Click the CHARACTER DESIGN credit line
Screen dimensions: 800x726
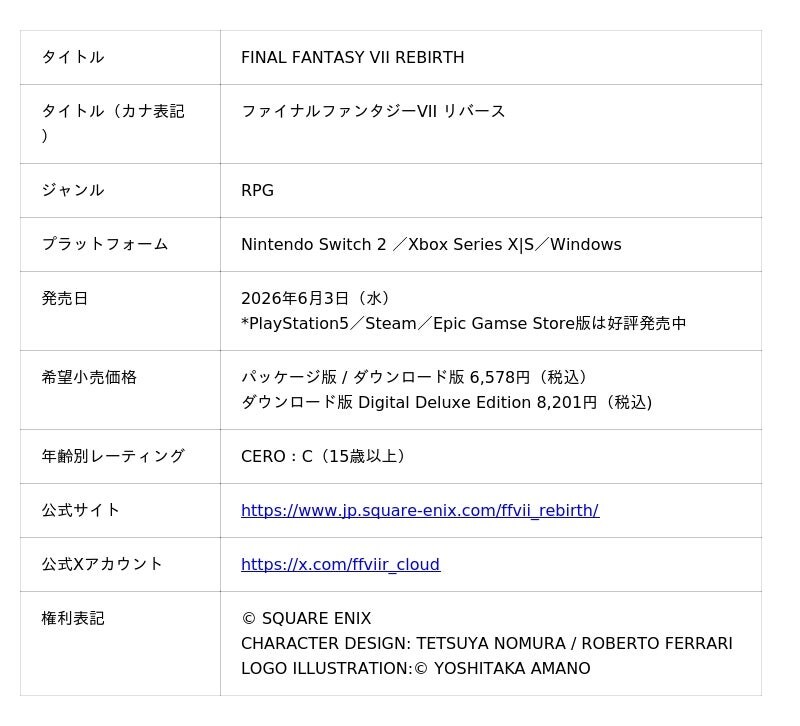pyautogui.click(x=486, y=644)
